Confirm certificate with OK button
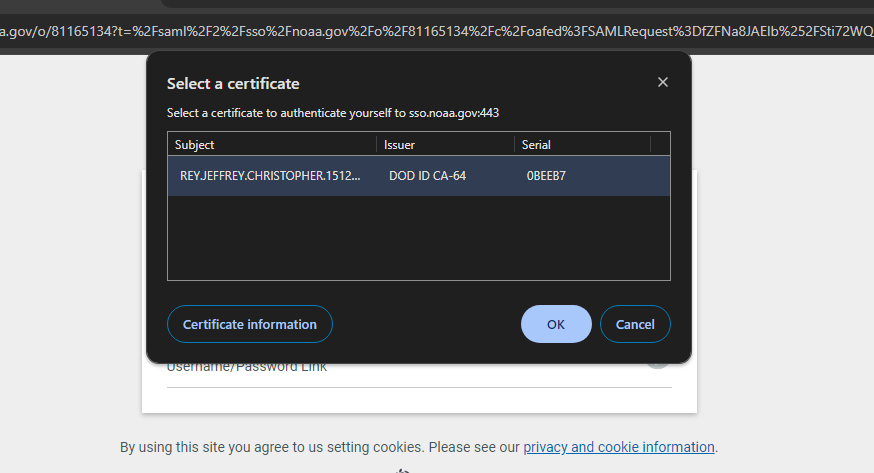874x473 pixels. (x=556, y=324)
